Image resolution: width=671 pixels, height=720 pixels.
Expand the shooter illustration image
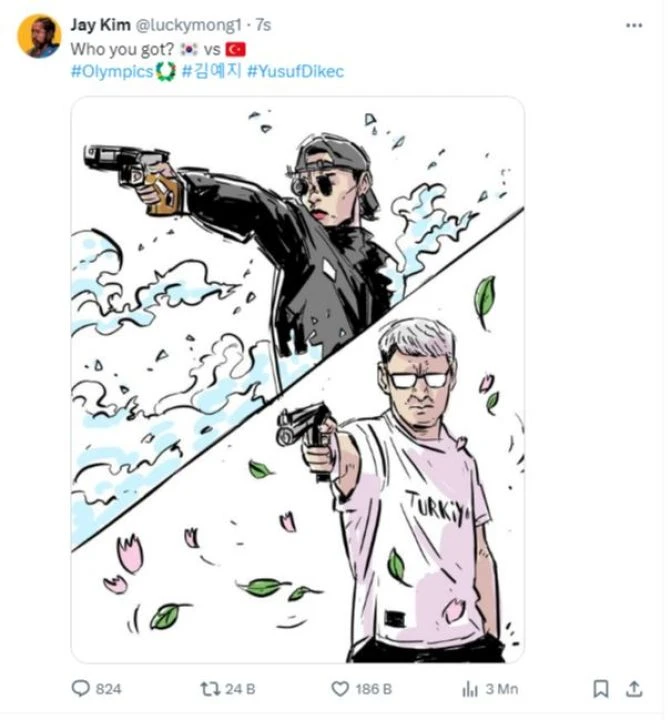pyautogui.click(x=297, y=380)
